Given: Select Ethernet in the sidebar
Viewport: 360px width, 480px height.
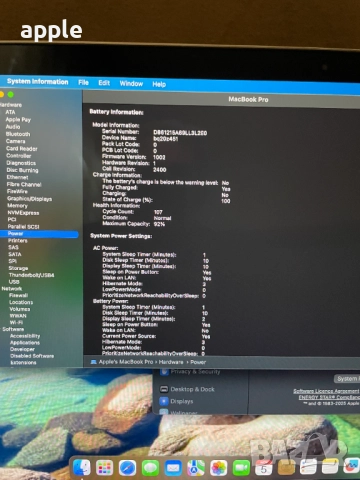Looking at the screenshot, I should coord(17,177).
